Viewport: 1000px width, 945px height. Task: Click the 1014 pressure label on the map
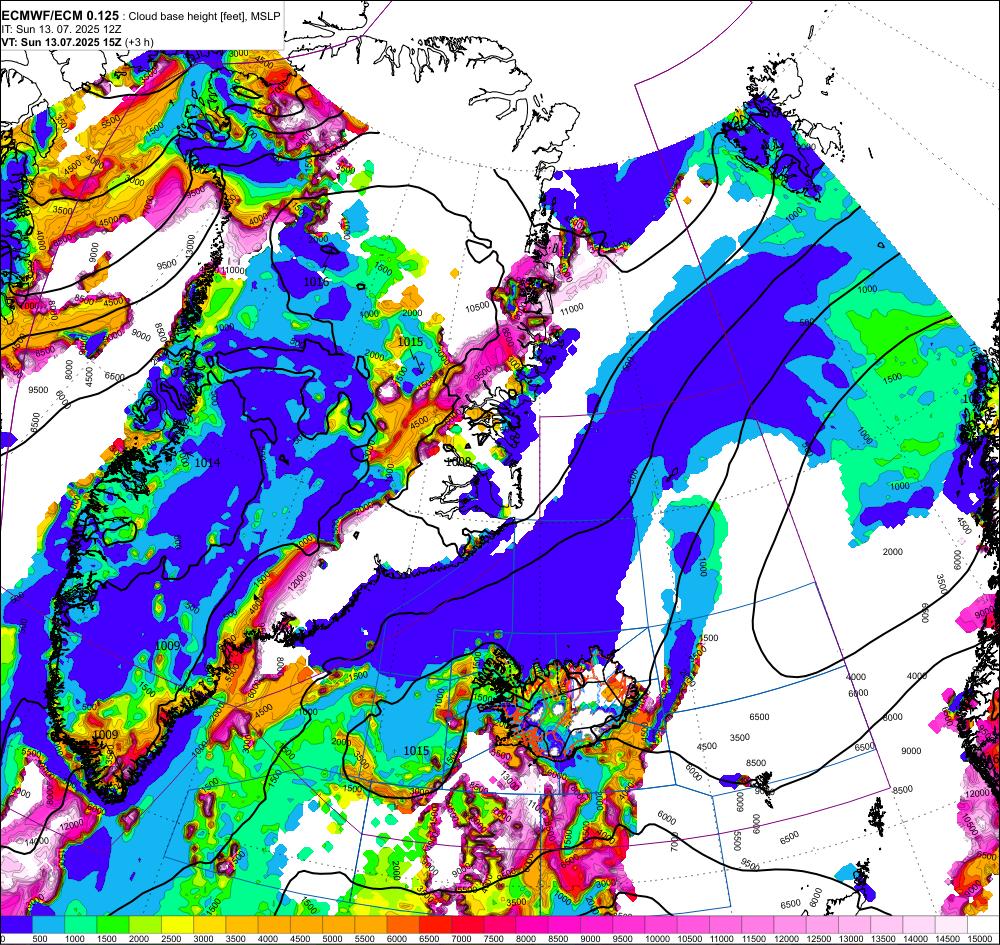coord(207,462)
